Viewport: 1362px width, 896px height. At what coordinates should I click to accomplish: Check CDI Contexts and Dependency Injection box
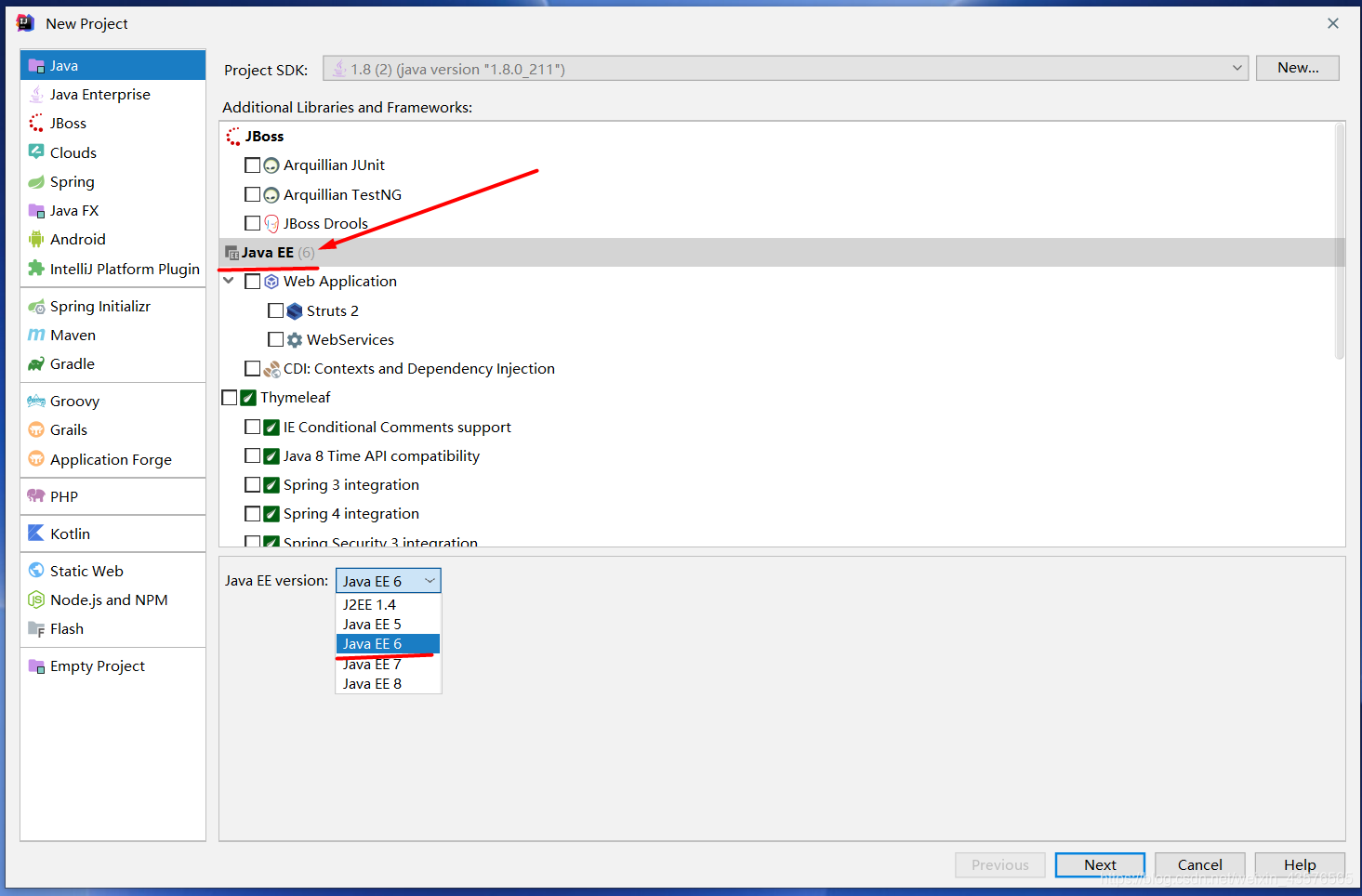coord(252,368)
